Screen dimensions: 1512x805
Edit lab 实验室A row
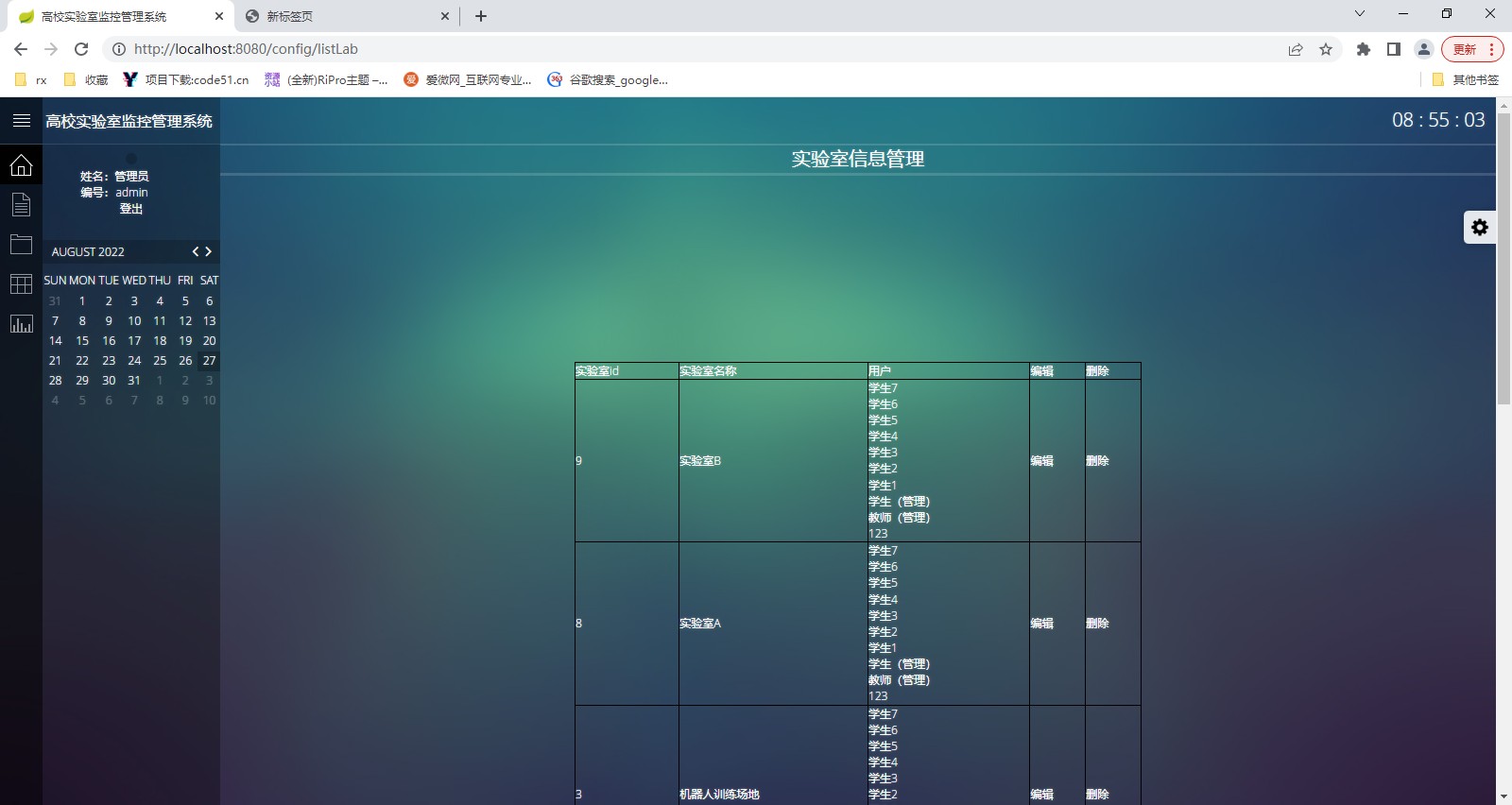click(x=1041, y=624)
